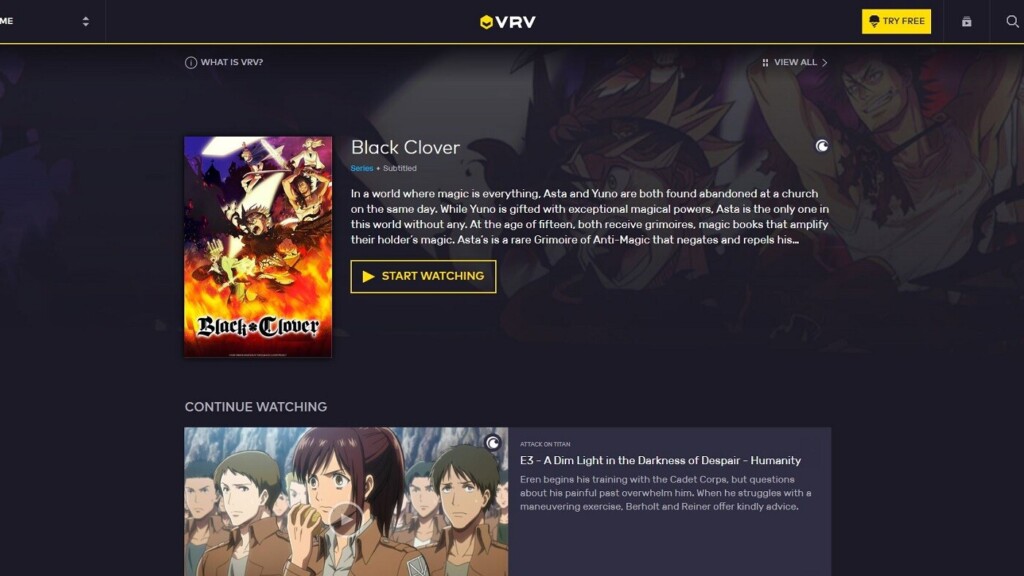Click the Crunchyroll badge on Attack on Titan thumbnail
The width and height of the screenshot is (1024, 576).
click(x=492, y=443)
